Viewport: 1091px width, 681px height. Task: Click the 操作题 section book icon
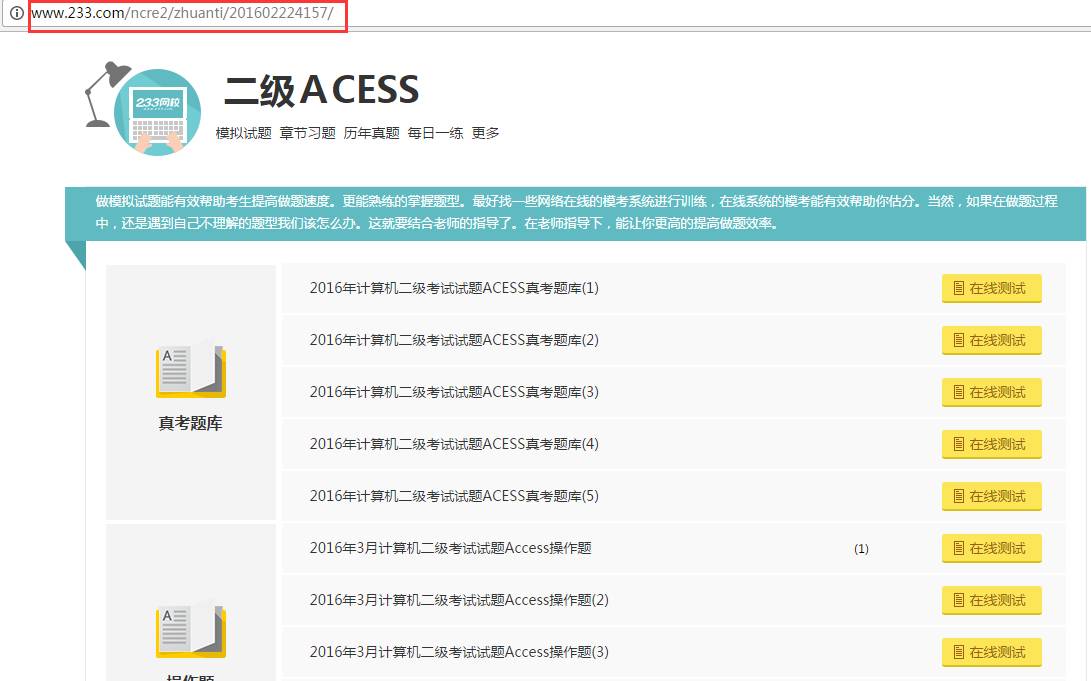pos(191,631)
